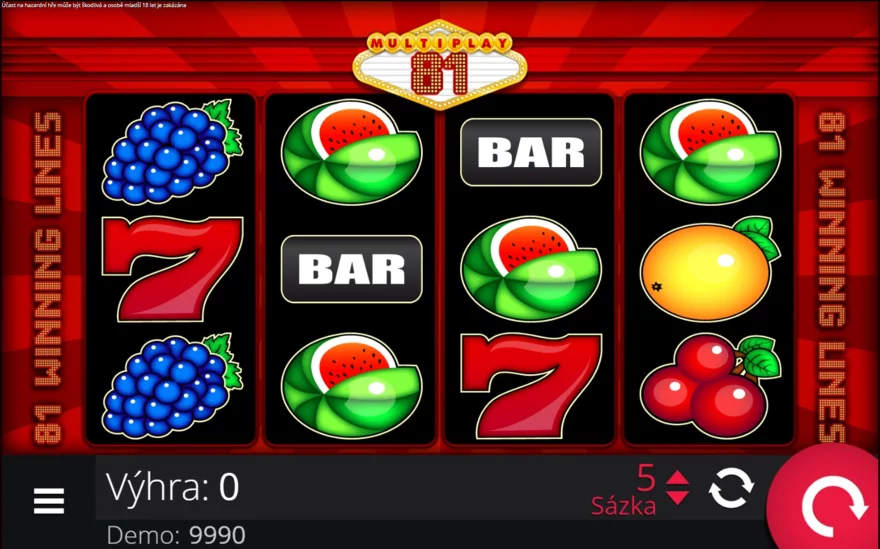The image size is (880, 549).
Task: Click the top watermelon on second reel
Action: [352, 152]
